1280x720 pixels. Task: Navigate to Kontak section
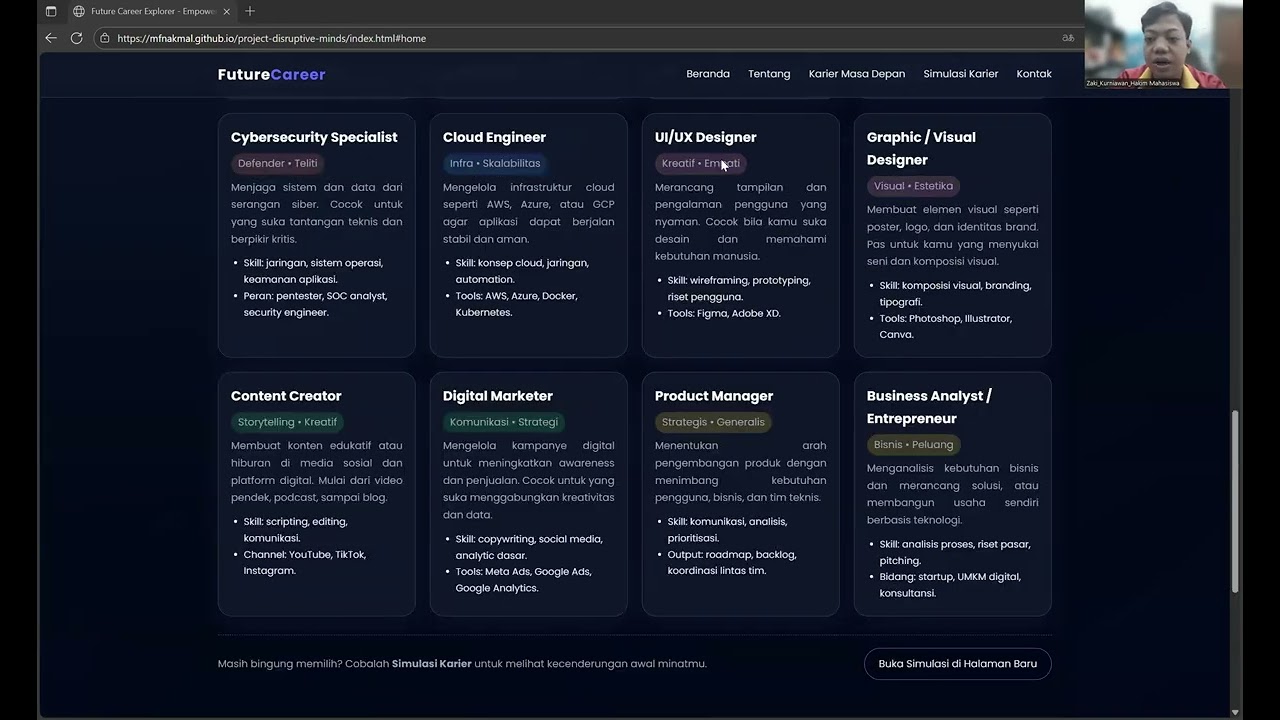tap(1034, 74)
